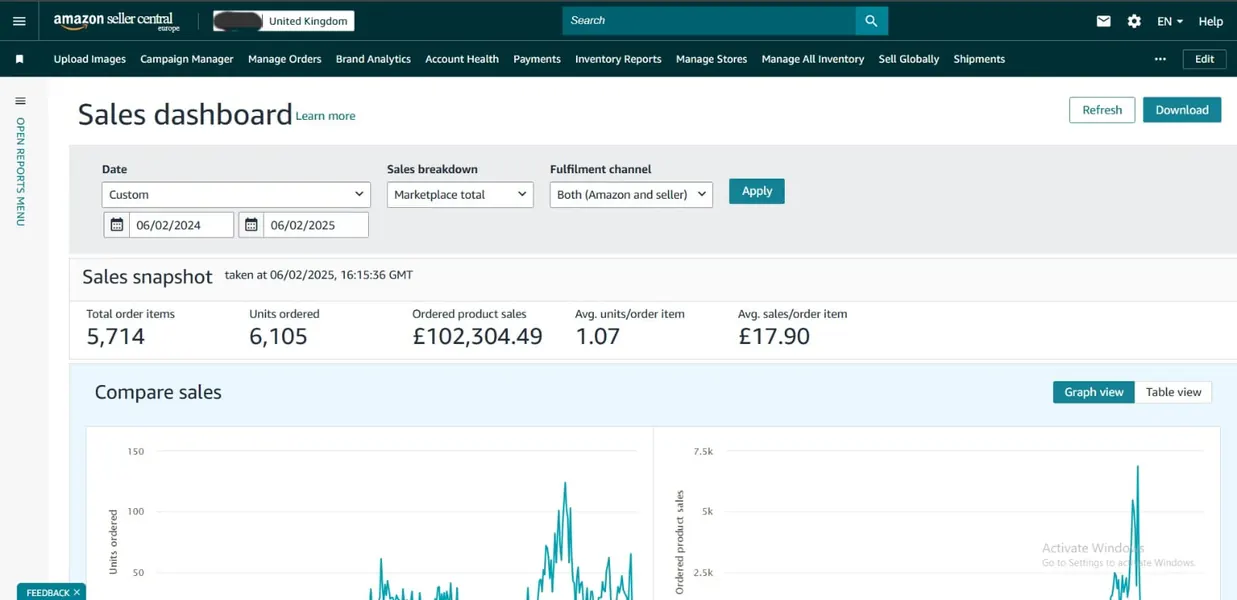Open Campaign Manager
The image size is (1237, 600).
click(187, 59)
